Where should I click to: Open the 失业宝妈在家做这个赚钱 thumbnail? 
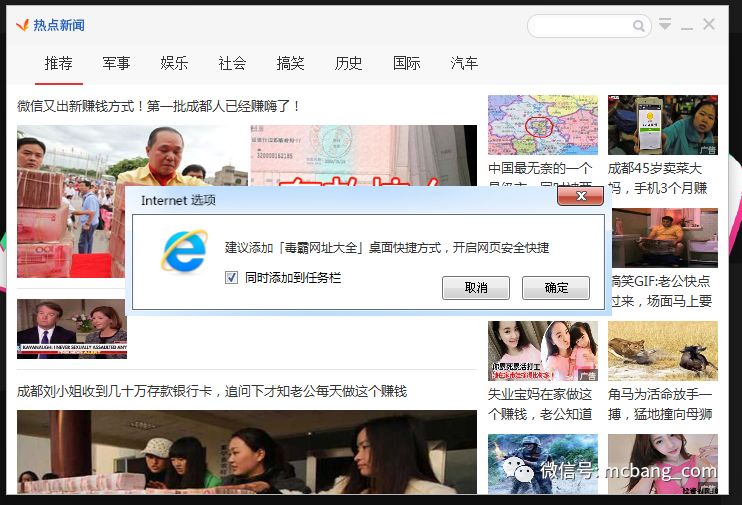click(543, 351)
